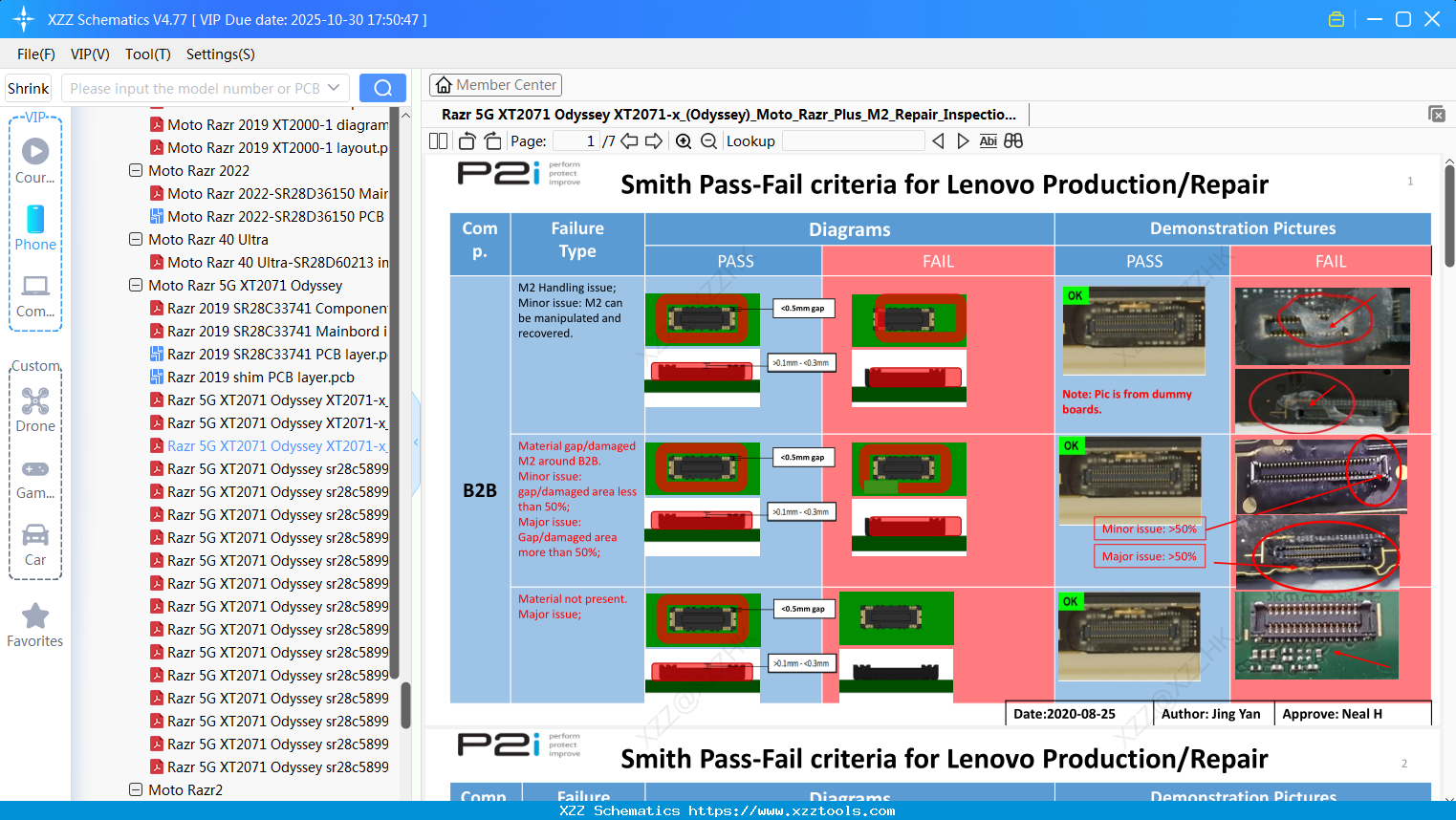Viewport: 1456px width, 820px height.
Task: Open Moto Razr 2022-SR28D36150 Main file
Action: [277, 193]
